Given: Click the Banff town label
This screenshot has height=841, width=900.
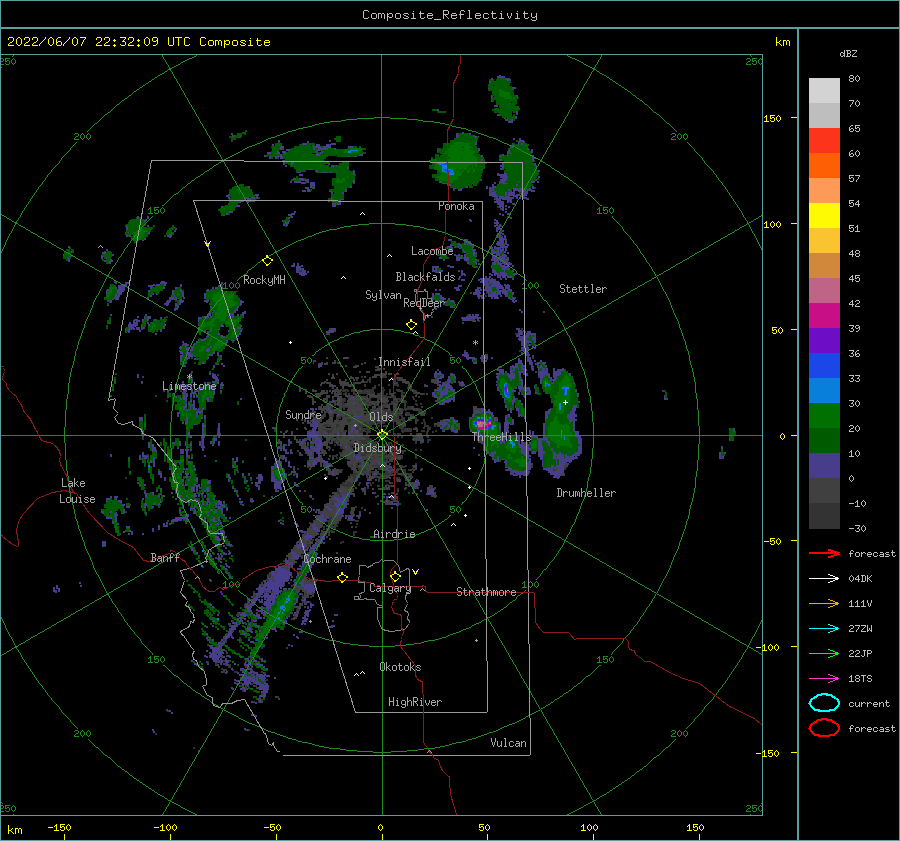Looking at the screenshot, I should [x=165, y=557].
